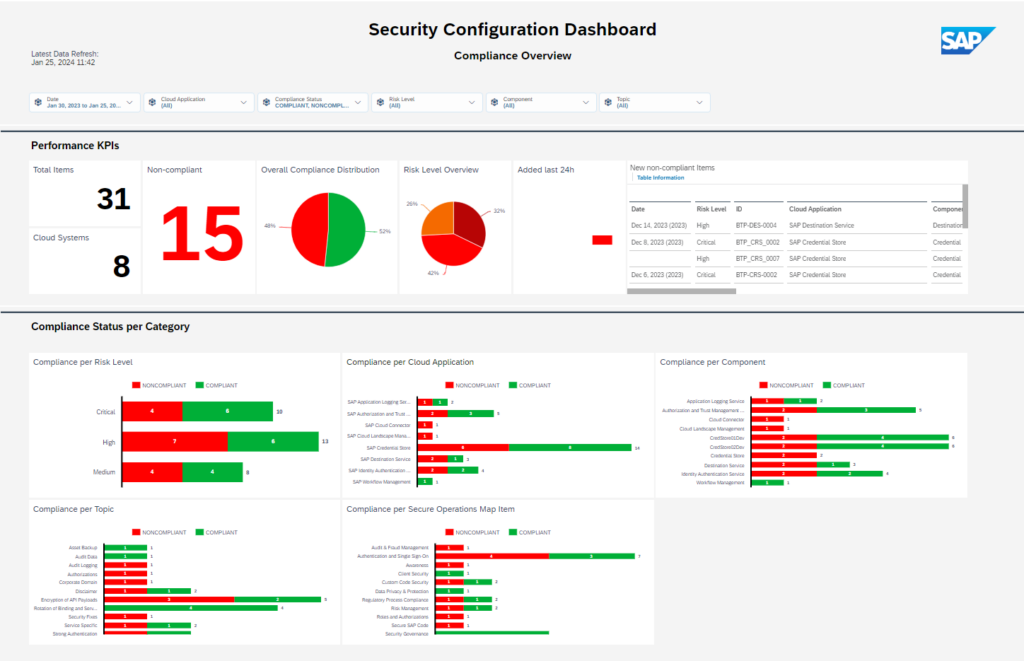Click the SAP logo
Image resolution: width=1024 pixels, height=661 pixels.
[x=967, y=40]
